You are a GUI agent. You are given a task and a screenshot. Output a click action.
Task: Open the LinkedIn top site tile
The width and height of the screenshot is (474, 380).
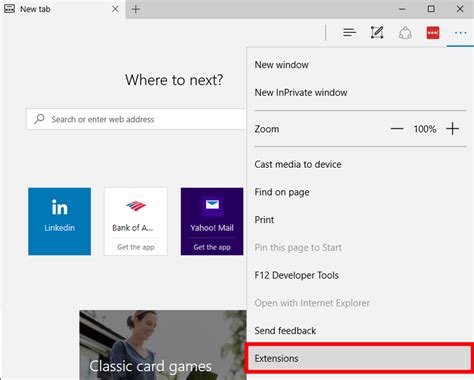[59, 221]
